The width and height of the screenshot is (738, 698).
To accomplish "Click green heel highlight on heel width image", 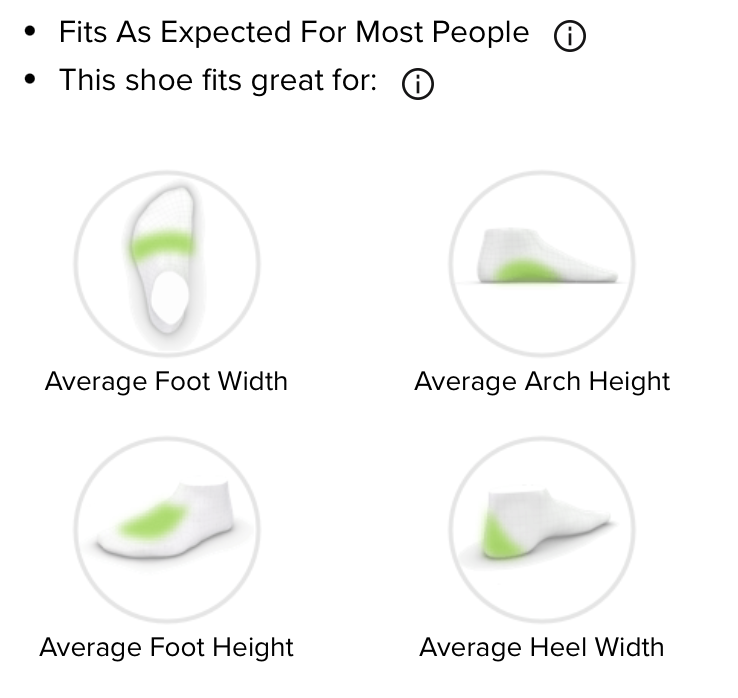I will click(x=500, y=537).
